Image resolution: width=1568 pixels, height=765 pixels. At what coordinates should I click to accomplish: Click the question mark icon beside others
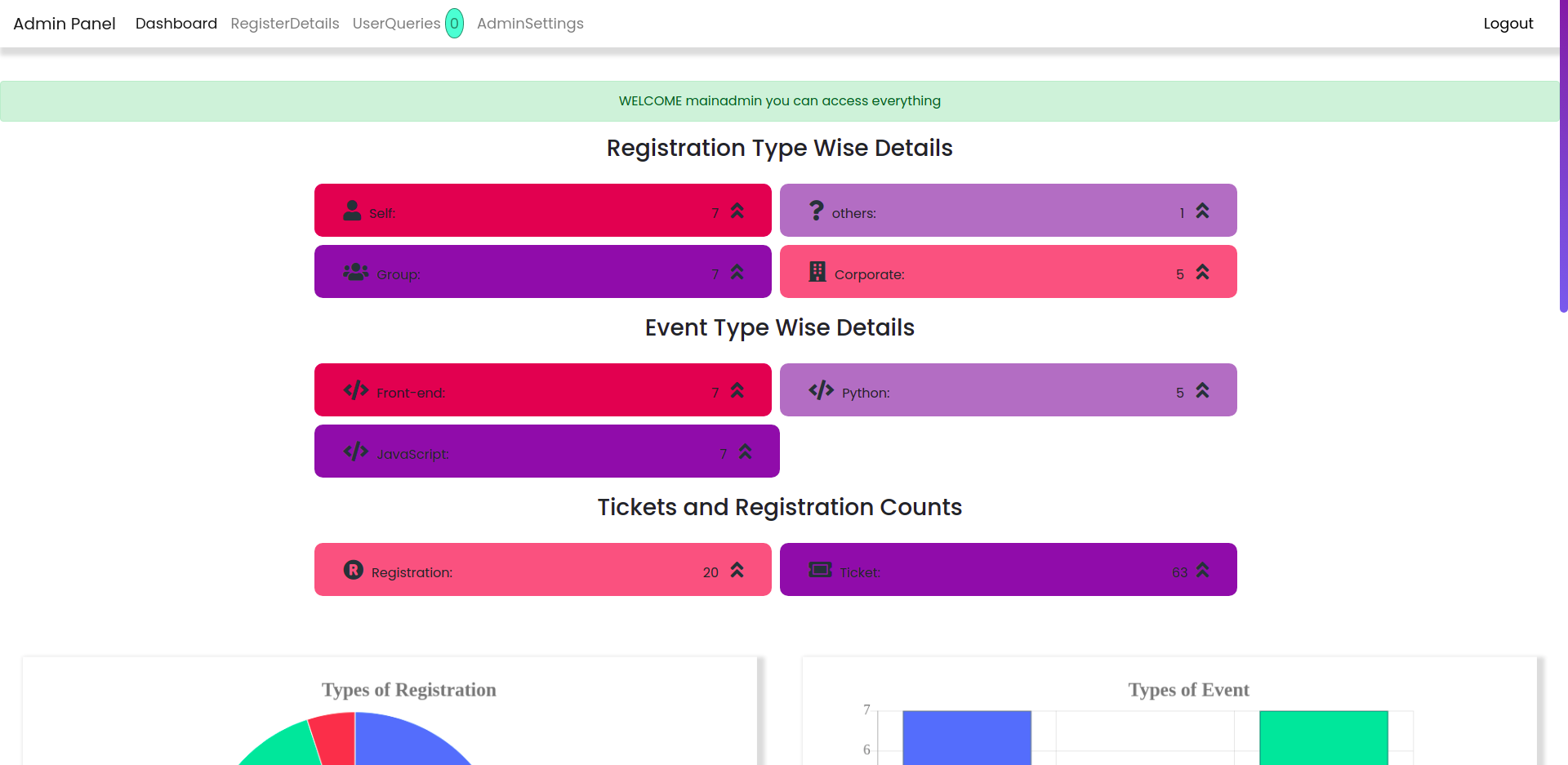(x=816, y=211)
